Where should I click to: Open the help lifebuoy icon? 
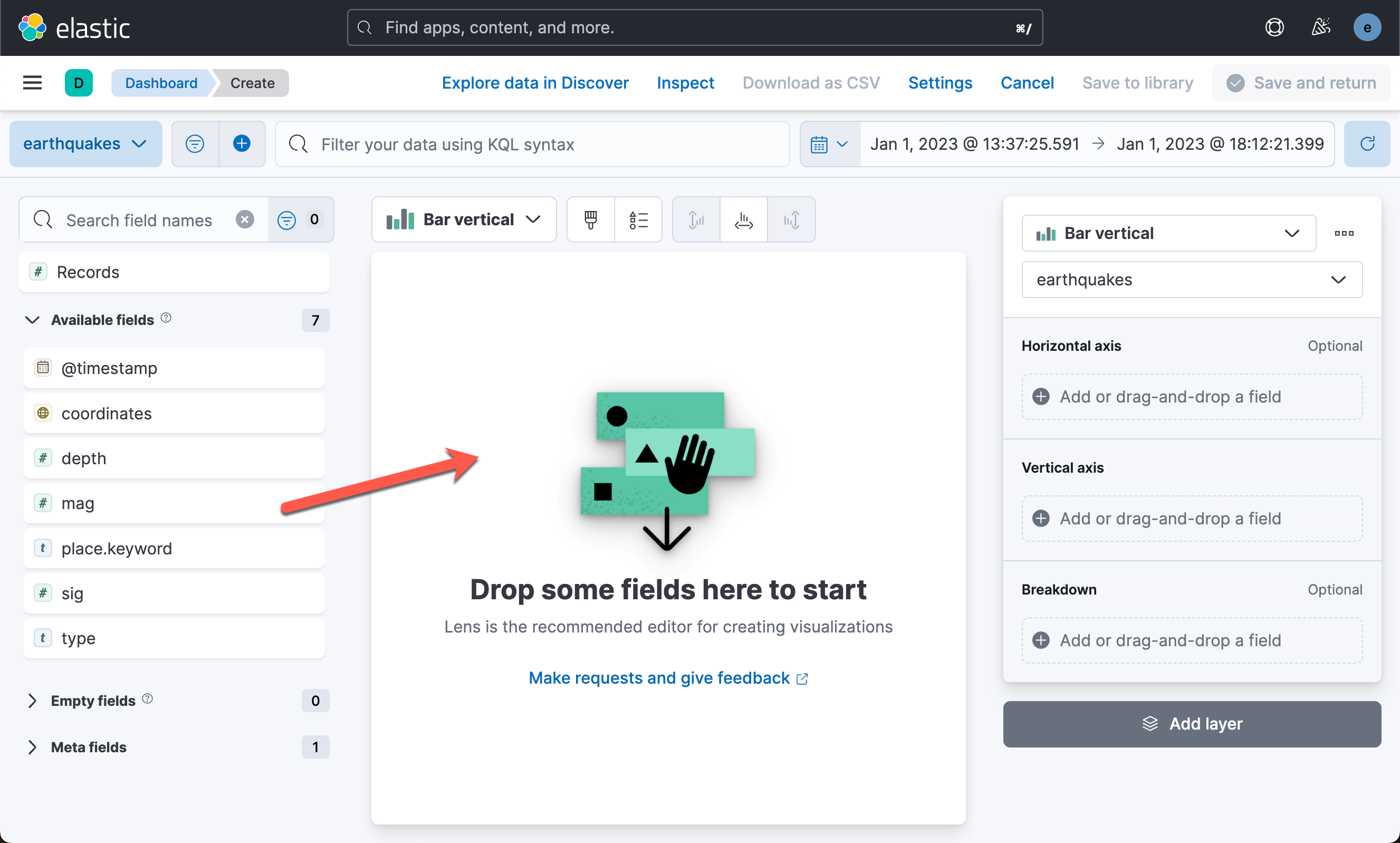tap(1274, 27)
